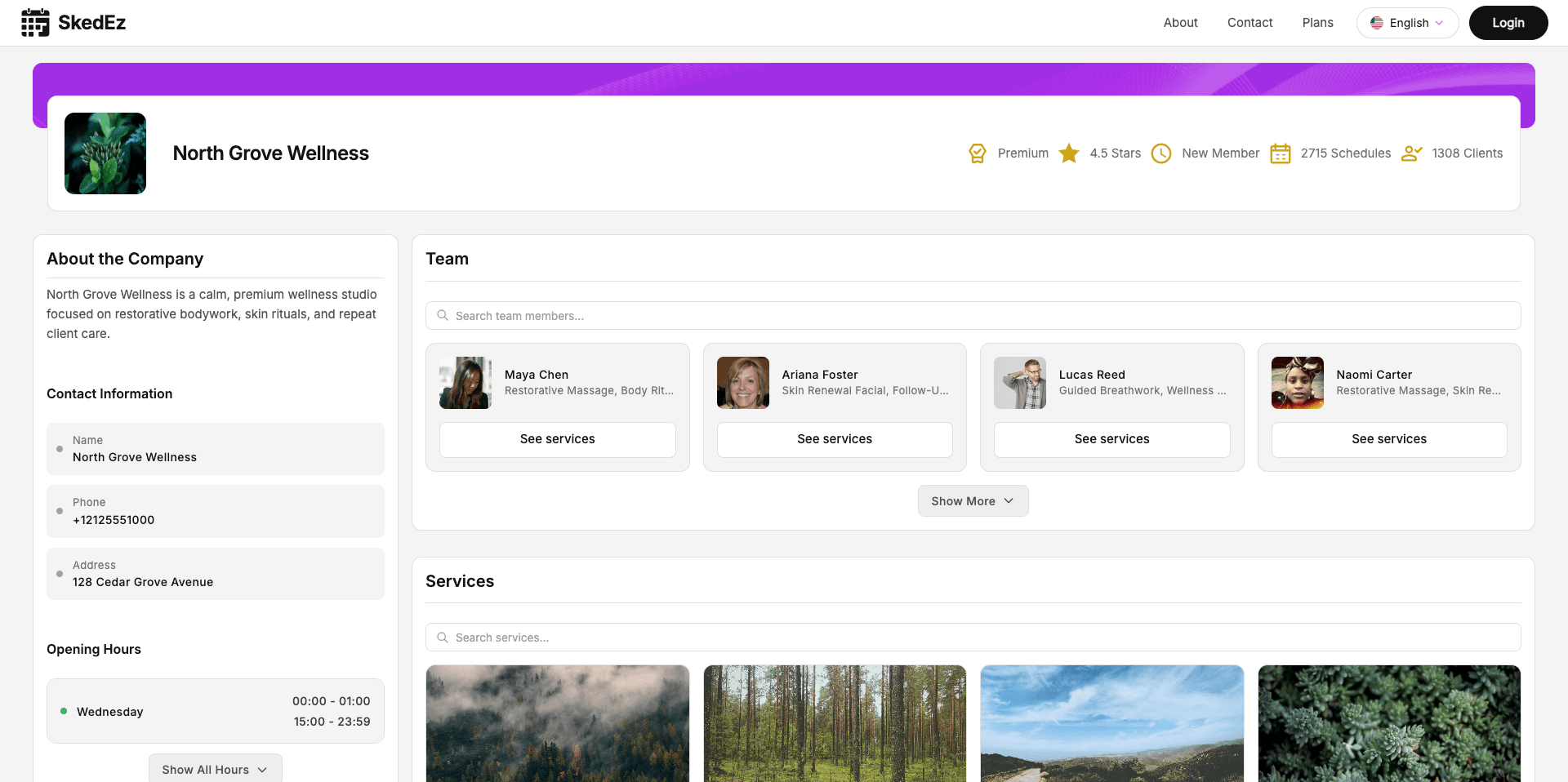Click the North Grove Wellness page heading
The image size is (1568, 782).
tap(271, 153)
